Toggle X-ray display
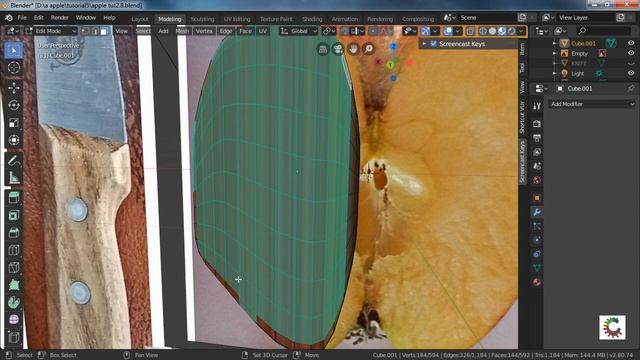The width and height of the screenshot is (640, 360). (x=470, y=31)
